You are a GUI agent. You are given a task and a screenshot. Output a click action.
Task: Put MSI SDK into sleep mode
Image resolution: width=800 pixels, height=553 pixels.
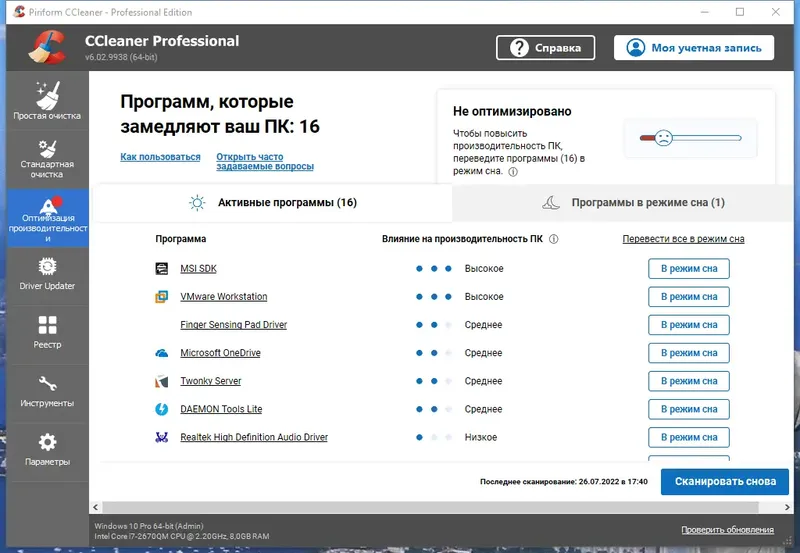[689, 268]
